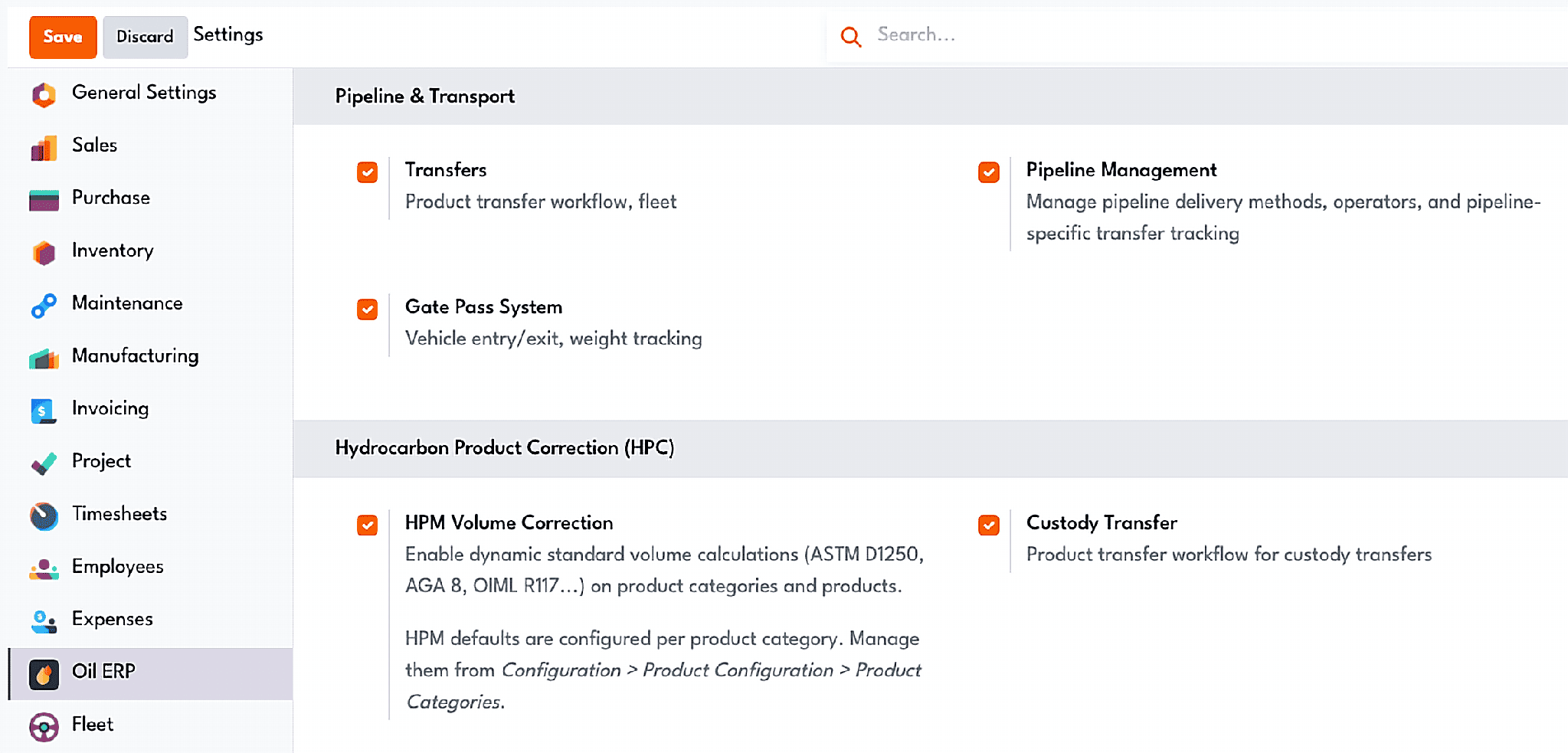The image size is (1568, 753).
Task: Click the Employees people icon
Action: [44, 569]
